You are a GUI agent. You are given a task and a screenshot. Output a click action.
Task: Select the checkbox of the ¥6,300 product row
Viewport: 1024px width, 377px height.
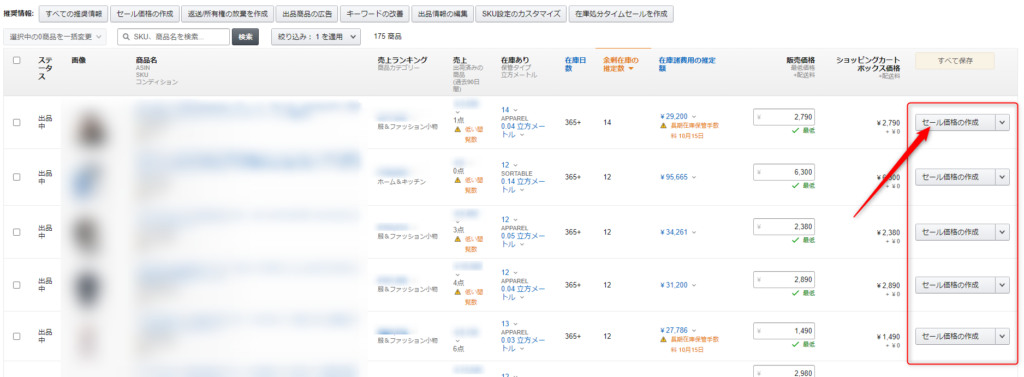tap(16, 176)
